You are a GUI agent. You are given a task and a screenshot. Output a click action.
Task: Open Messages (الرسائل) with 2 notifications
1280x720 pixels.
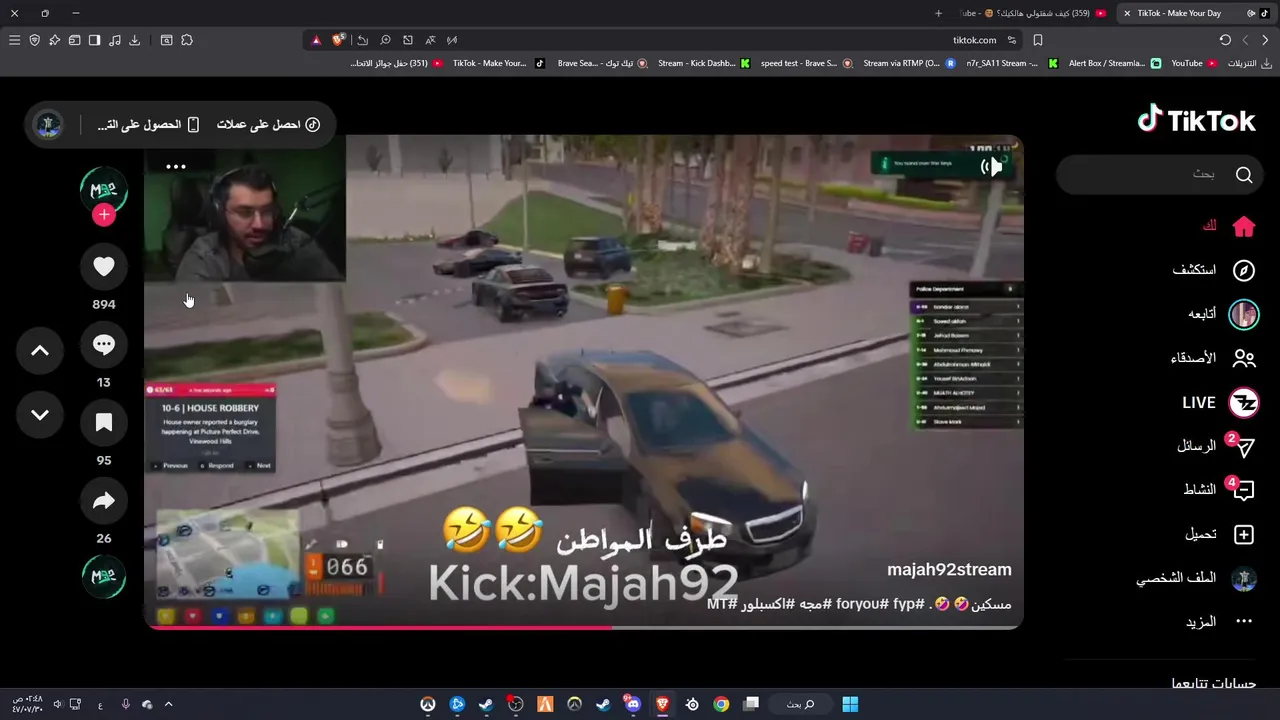pos(1215,446)
